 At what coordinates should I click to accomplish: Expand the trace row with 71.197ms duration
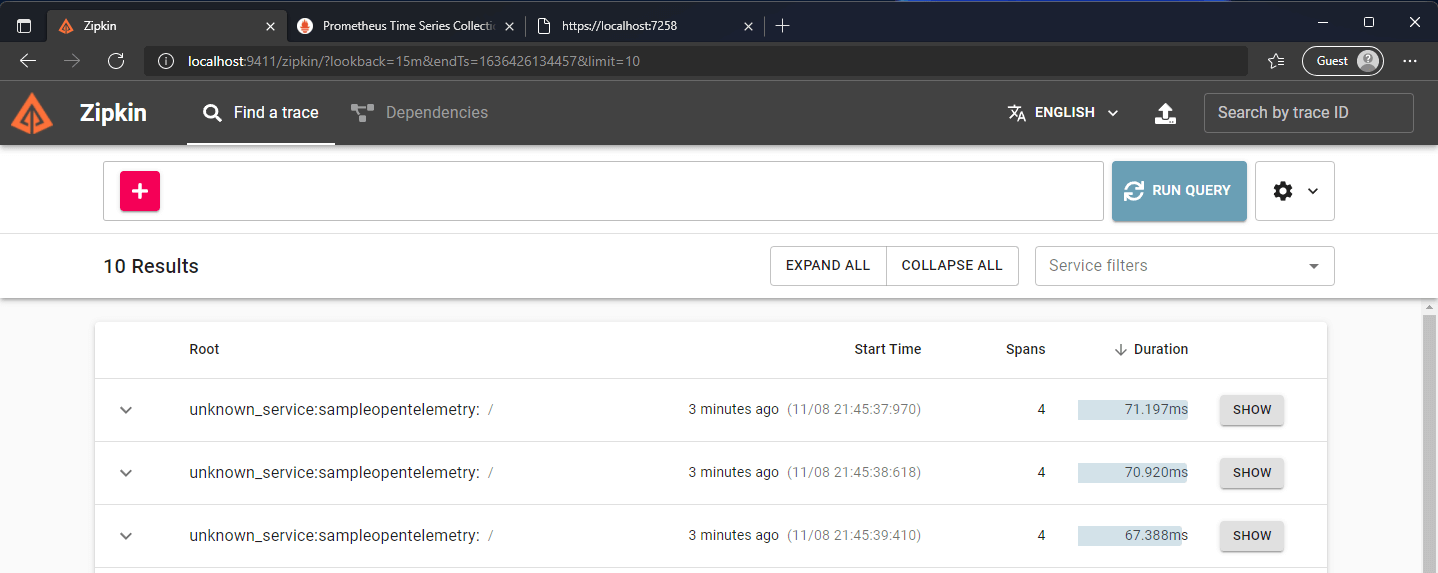126,410
